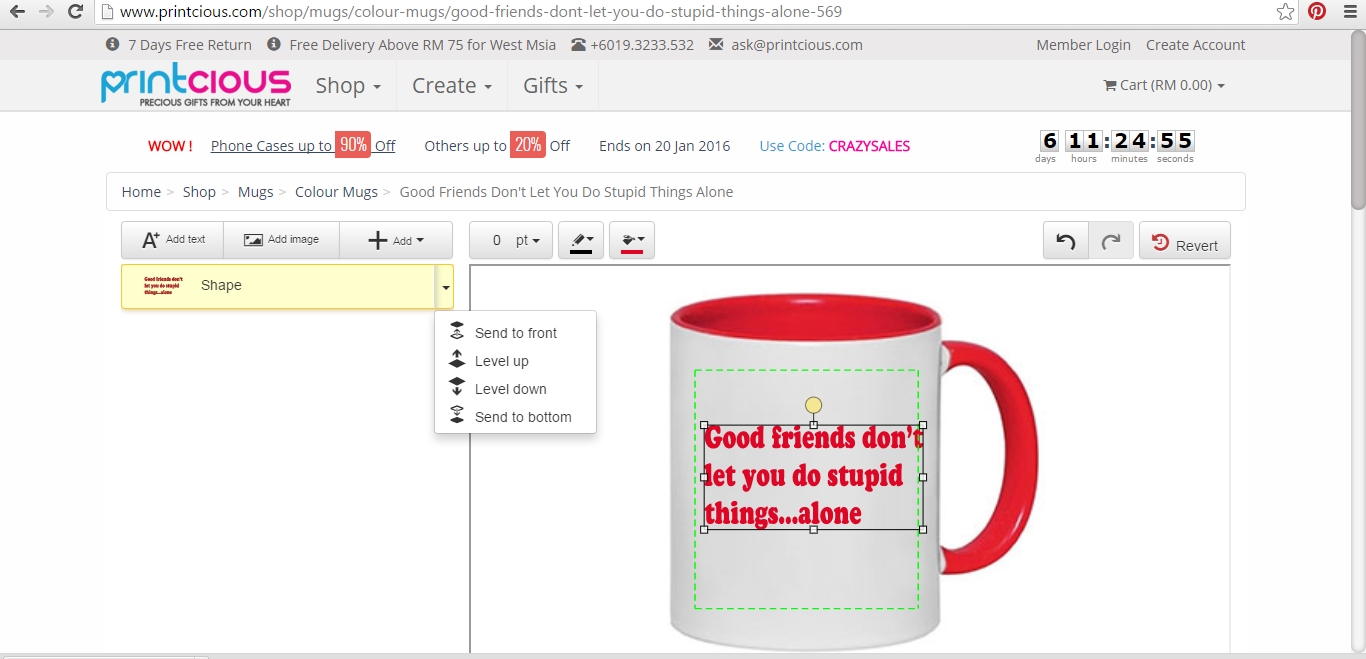Click the phone icon beside the number
1366x659 pixels.
pyautogui.click(x=578, y=45)
